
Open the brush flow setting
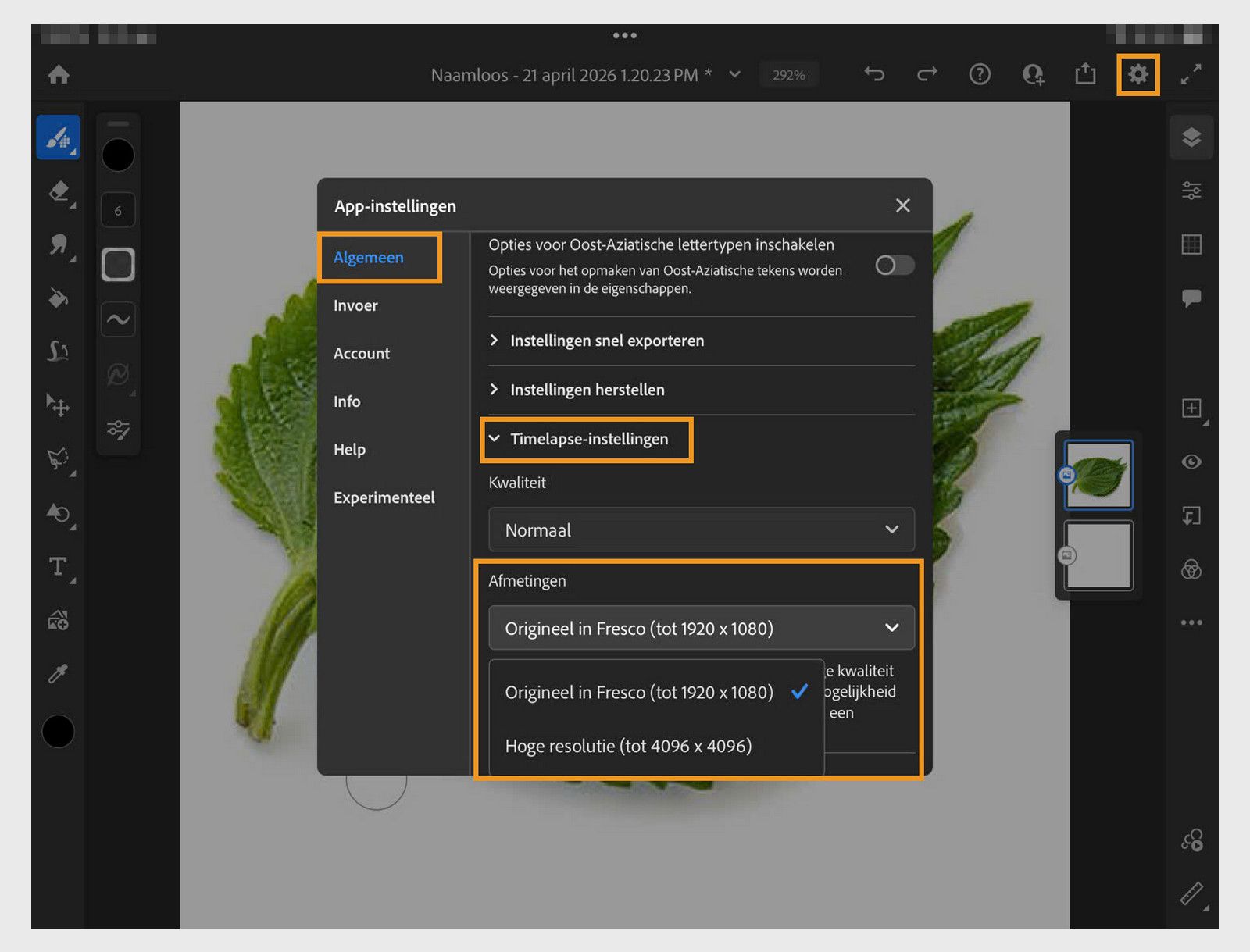point(118,265)
